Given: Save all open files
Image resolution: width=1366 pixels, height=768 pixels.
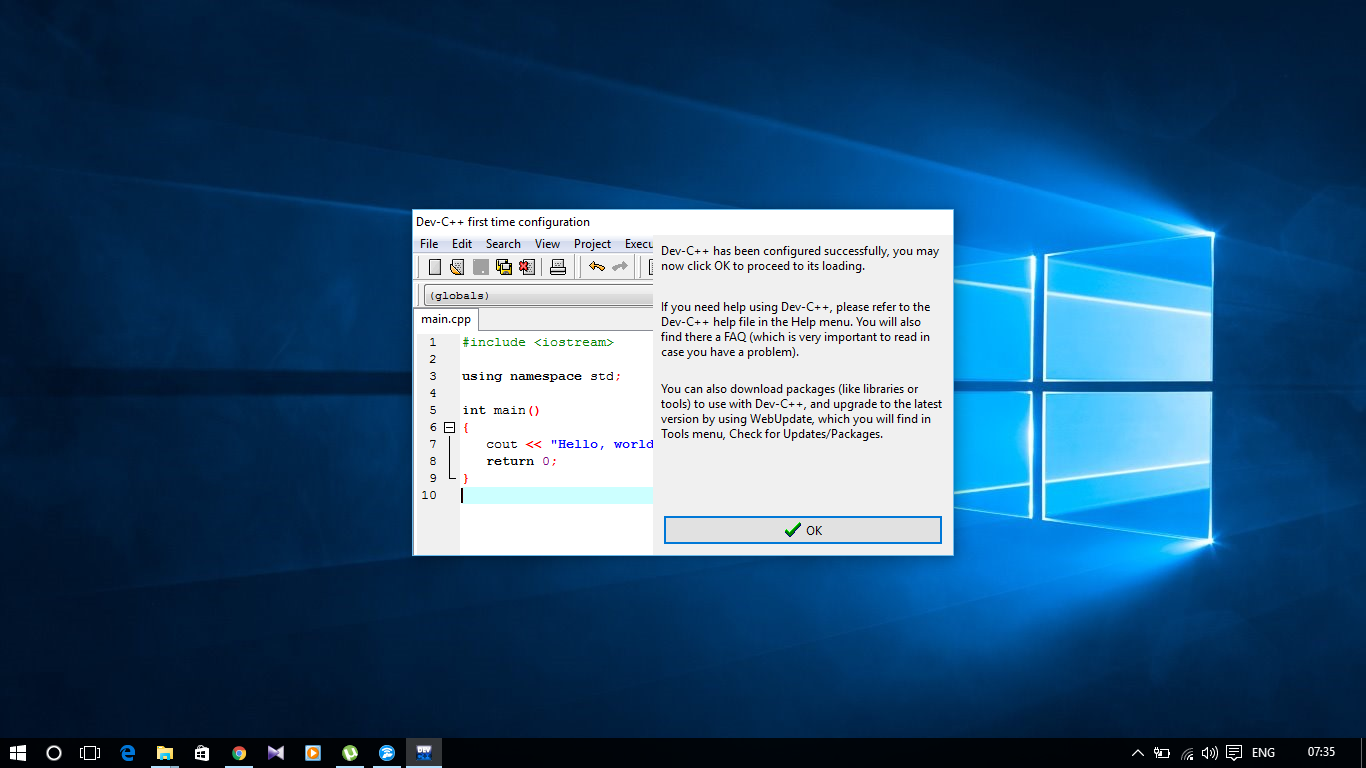Looking at the screenshot, I should click(503, 266).
